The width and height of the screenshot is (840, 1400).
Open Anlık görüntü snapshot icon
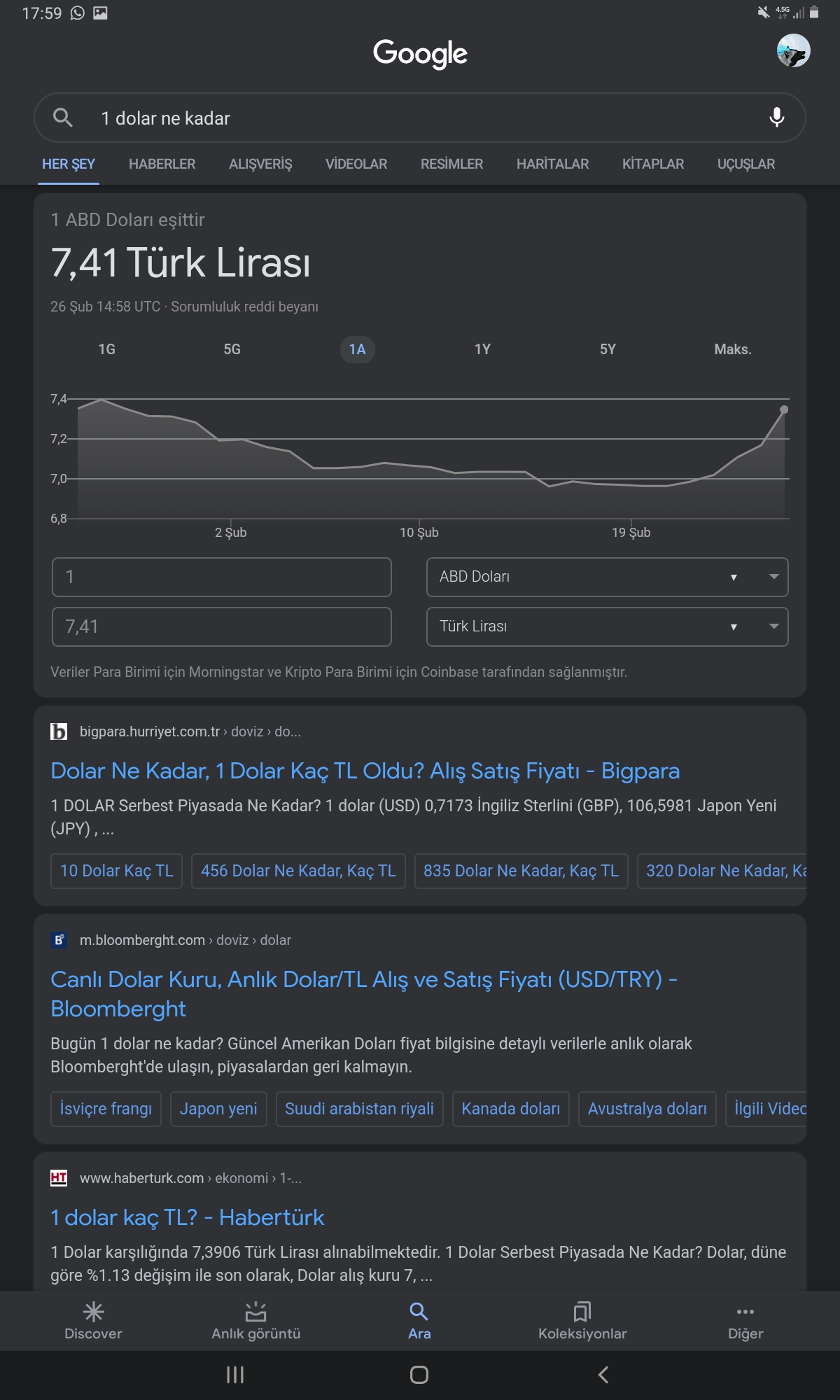256,1312
